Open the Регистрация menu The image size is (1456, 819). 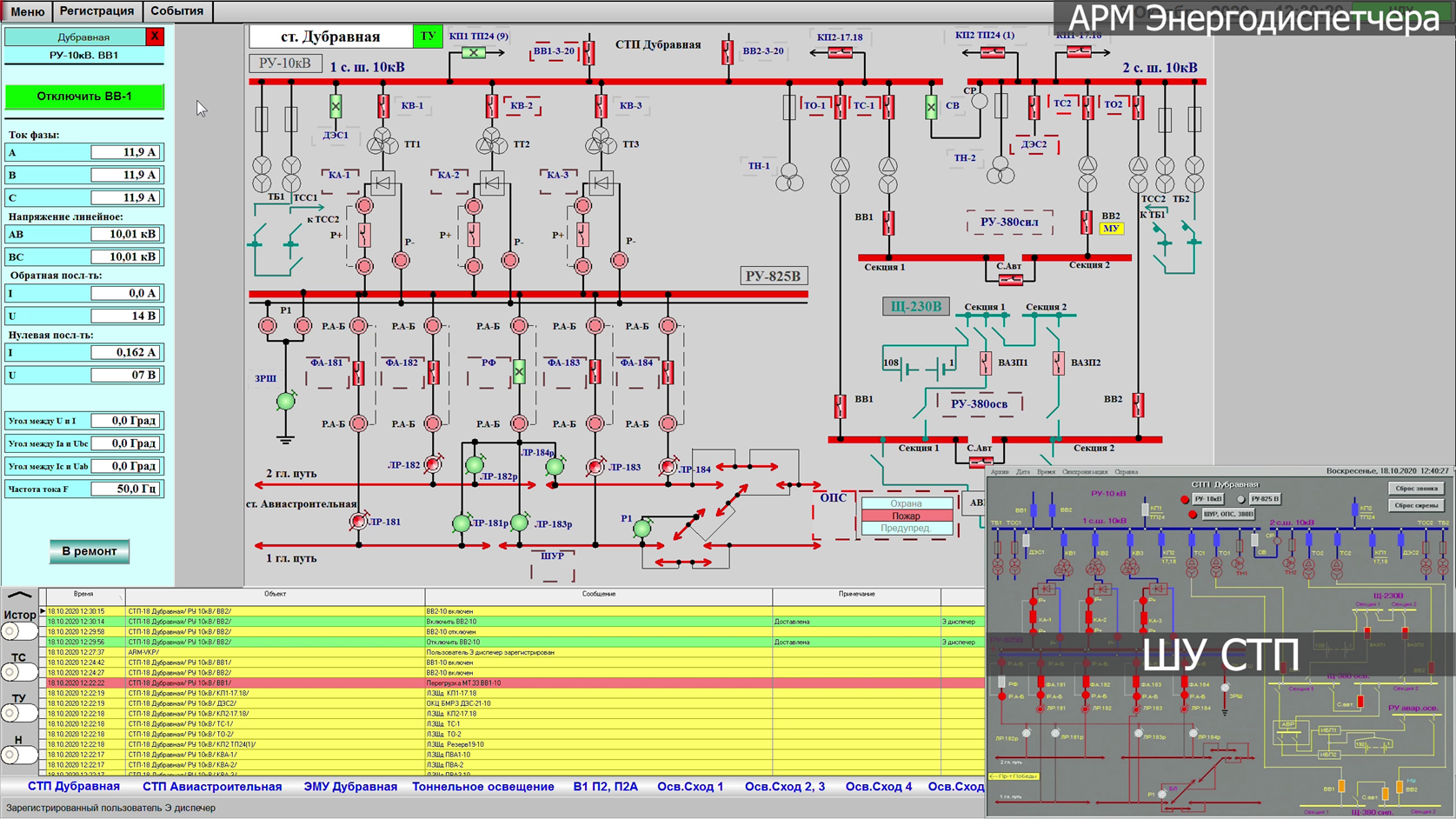click(x=96, y=11)
